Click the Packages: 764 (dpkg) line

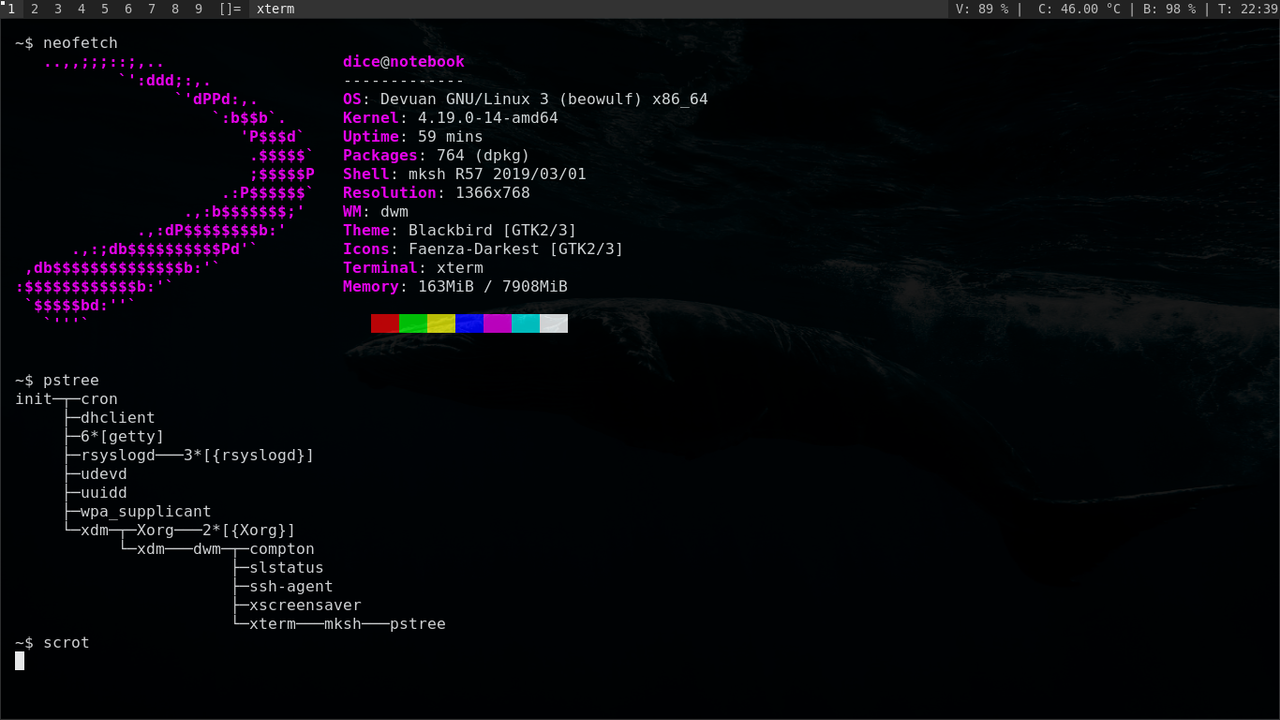point(436,155)
